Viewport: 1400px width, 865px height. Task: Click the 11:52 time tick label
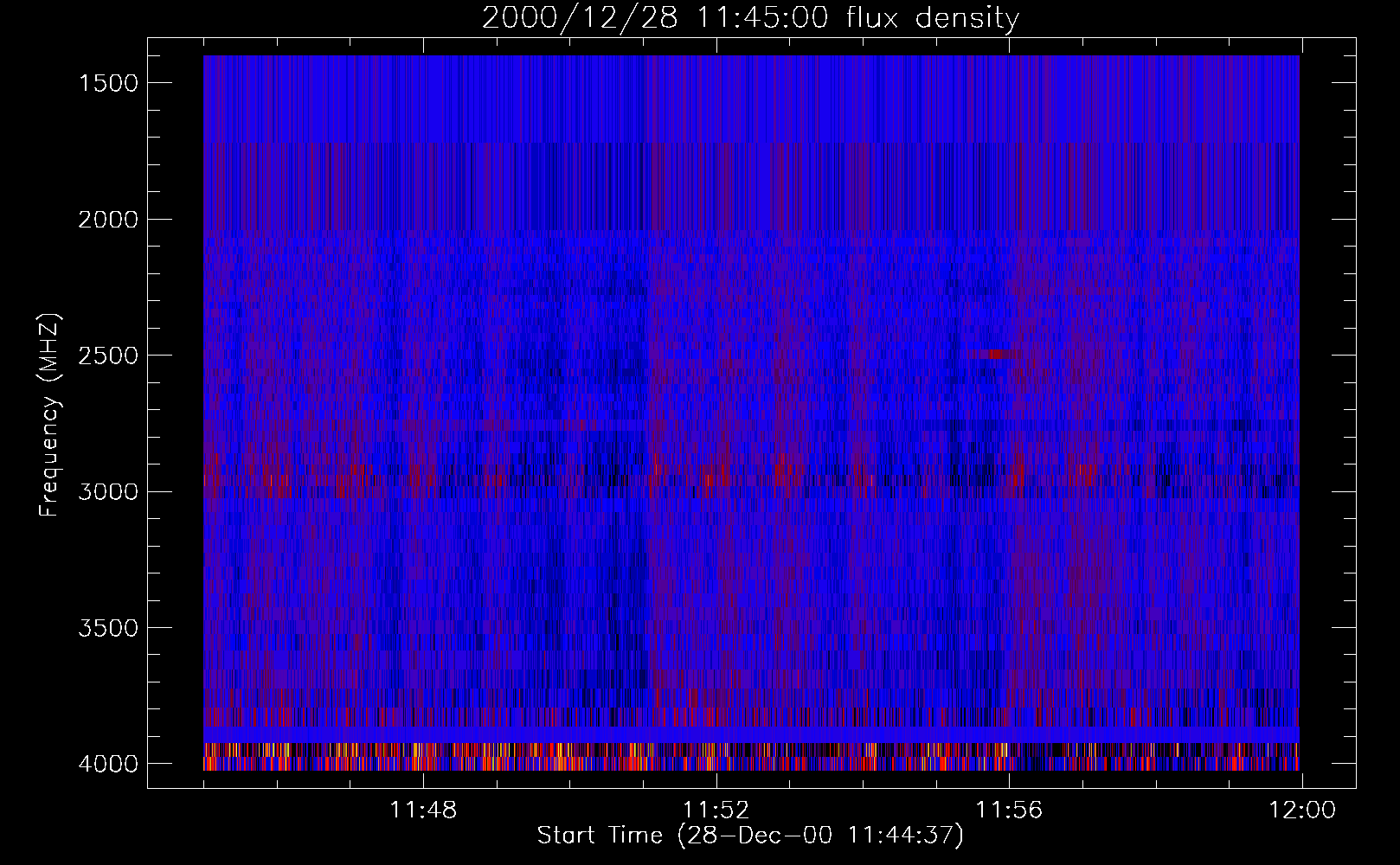click(x=716, y=811)
